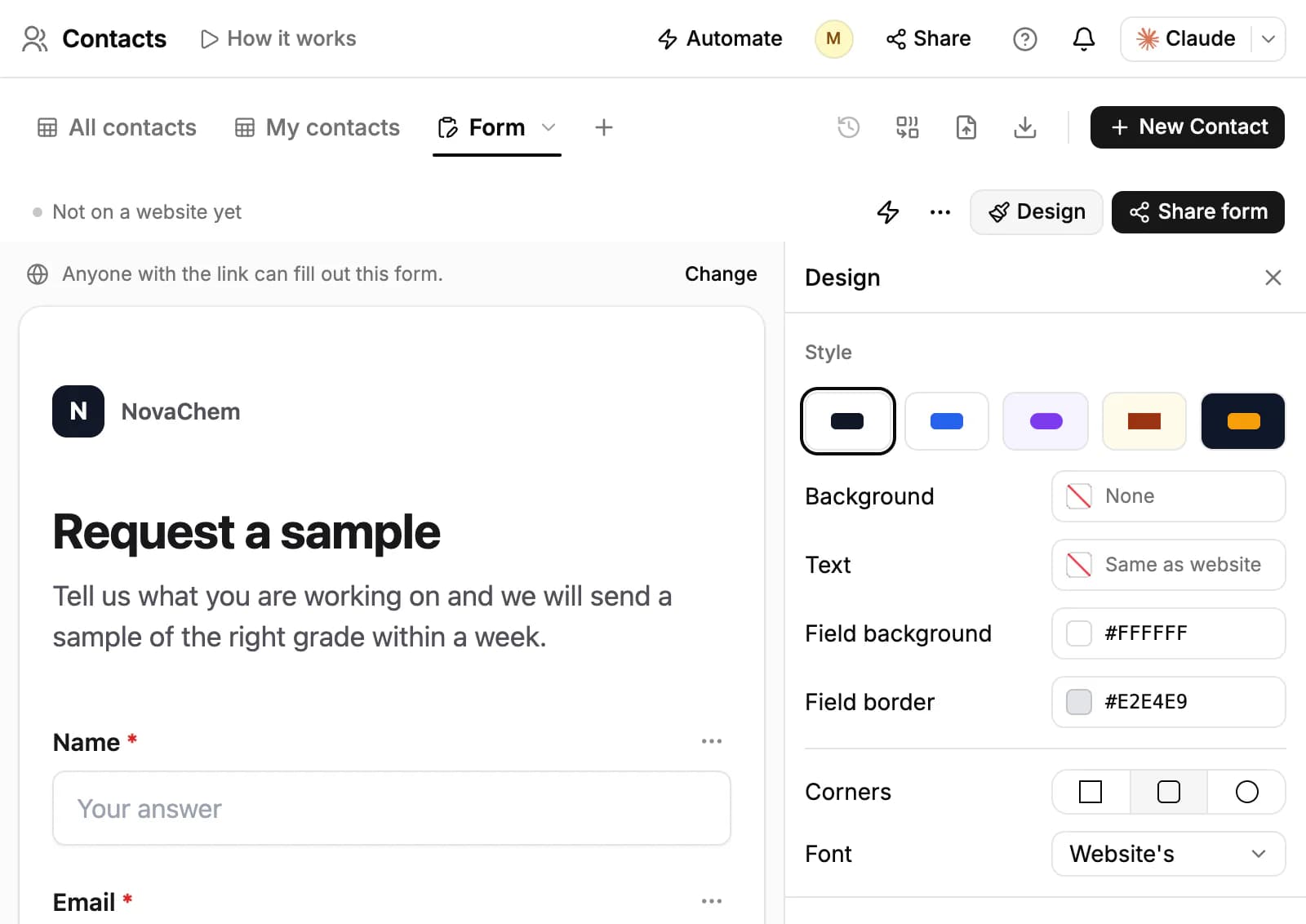
Task: Expand the Form tab chevron
Action: pyautogui.click(x=549, y=127)
